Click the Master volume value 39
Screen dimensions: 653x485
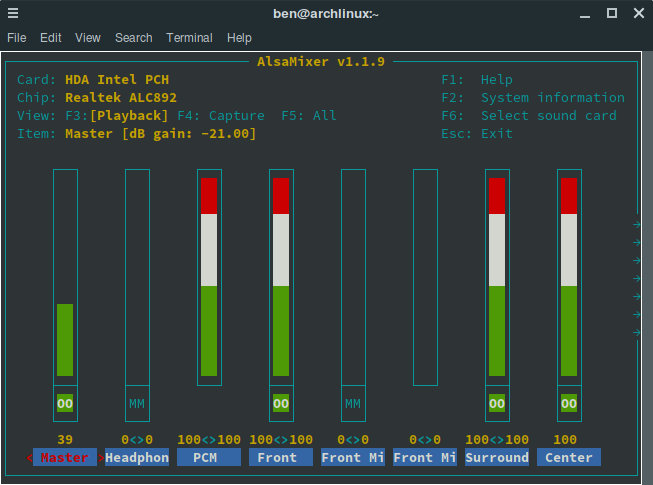point(65,440)
